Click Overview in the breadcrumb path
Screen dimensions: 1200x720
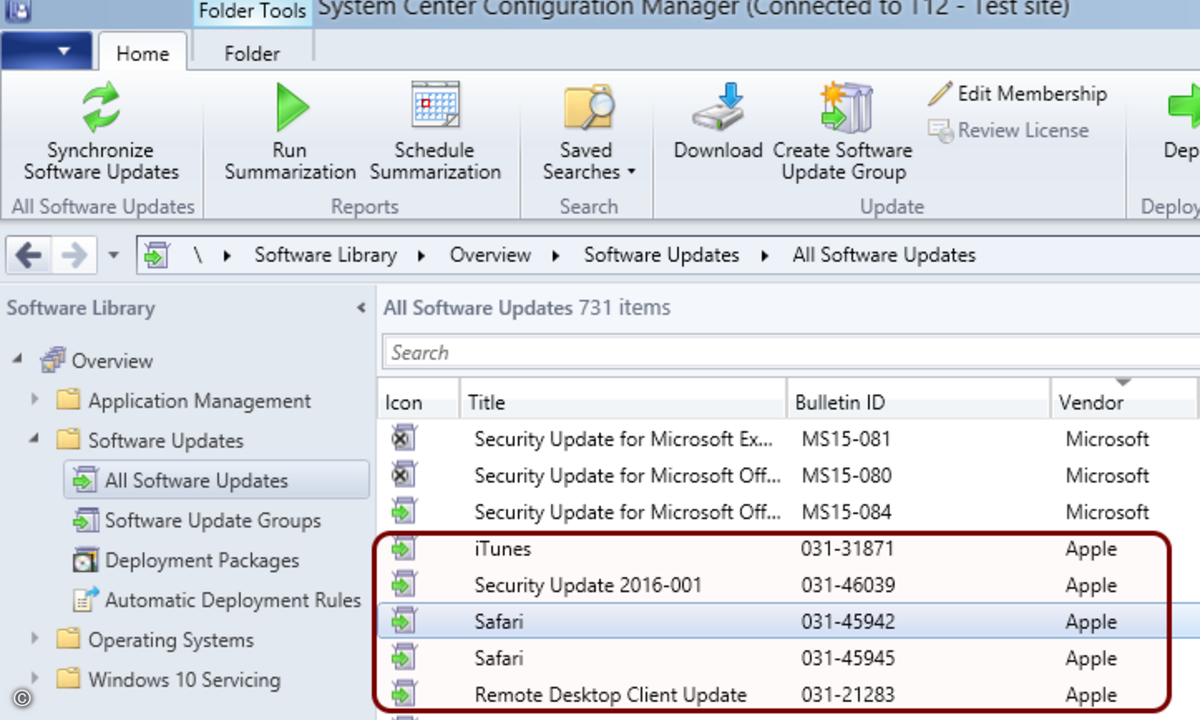tap(490, 255)
